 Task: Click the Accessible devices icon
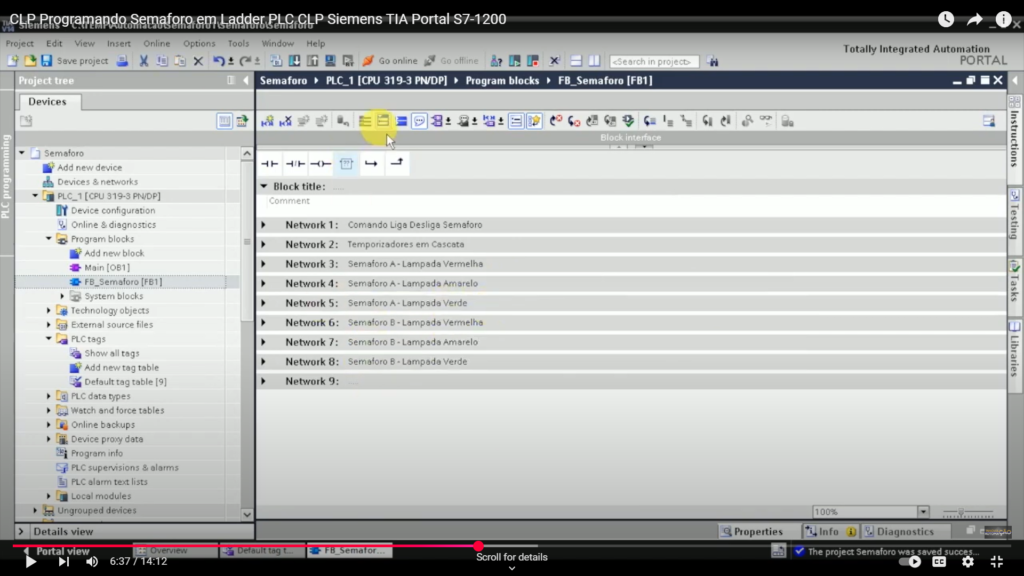(x=496, y=61)
